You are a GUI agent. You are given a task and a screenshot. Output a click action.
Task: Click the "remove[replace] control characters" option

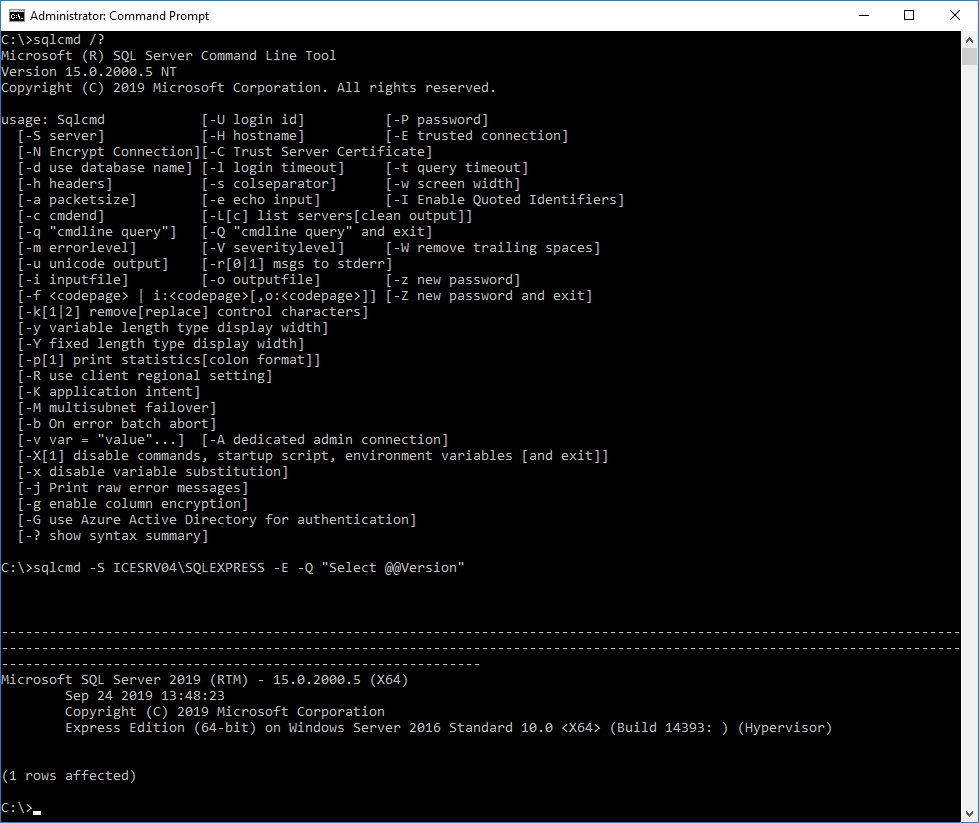click(x=193, y=312)
